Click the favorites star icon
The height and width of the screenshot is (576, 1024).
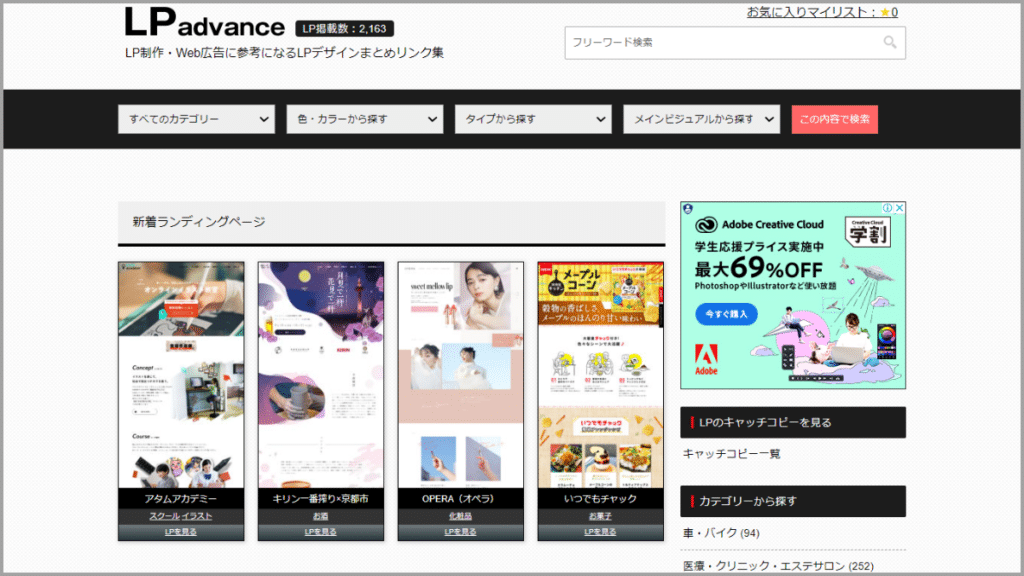pos(884,13)
